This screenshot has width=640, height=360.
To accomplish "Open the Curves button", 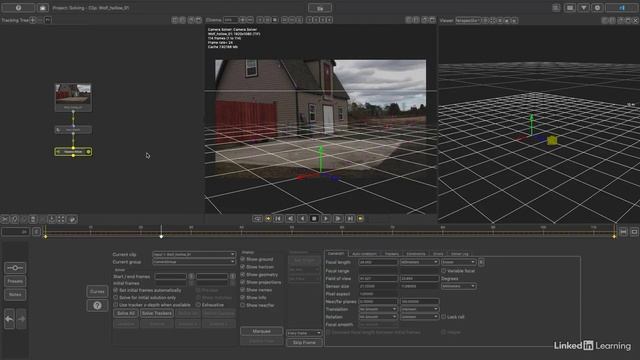I will click(97, 291).
